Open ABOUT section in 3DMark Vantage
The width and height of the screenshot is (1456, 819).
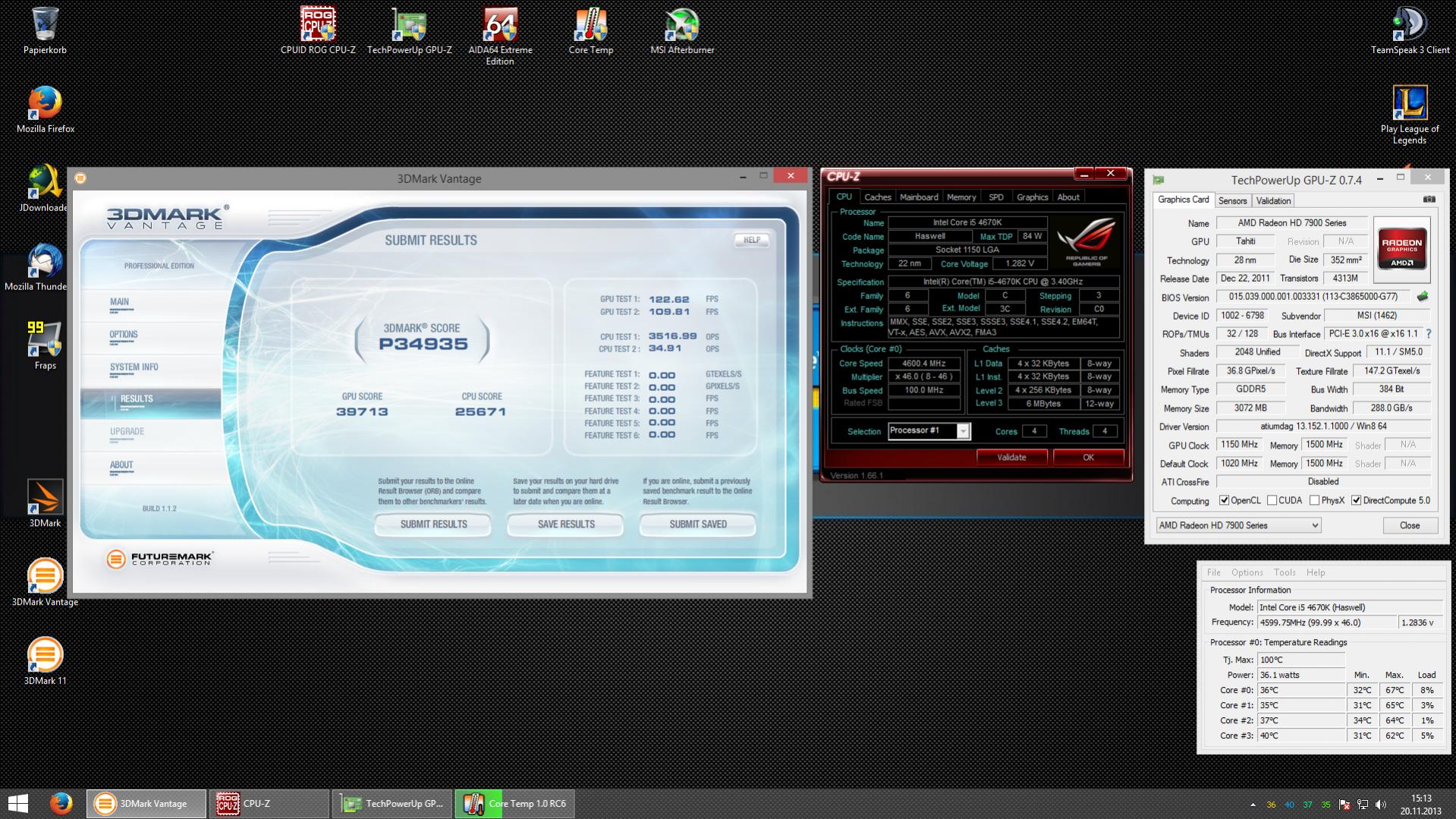click(x=121, y=465)
